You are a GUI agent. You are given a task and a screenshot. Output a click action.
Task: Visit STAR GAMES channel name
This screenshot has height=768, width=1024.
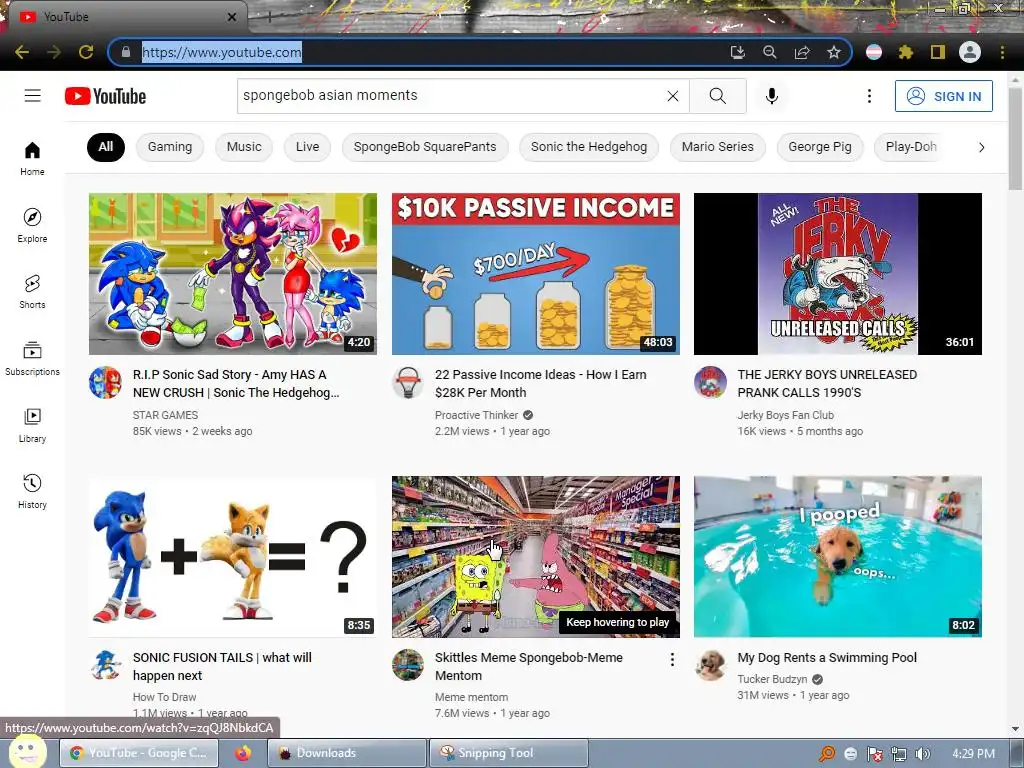click(x=165, y=415)
